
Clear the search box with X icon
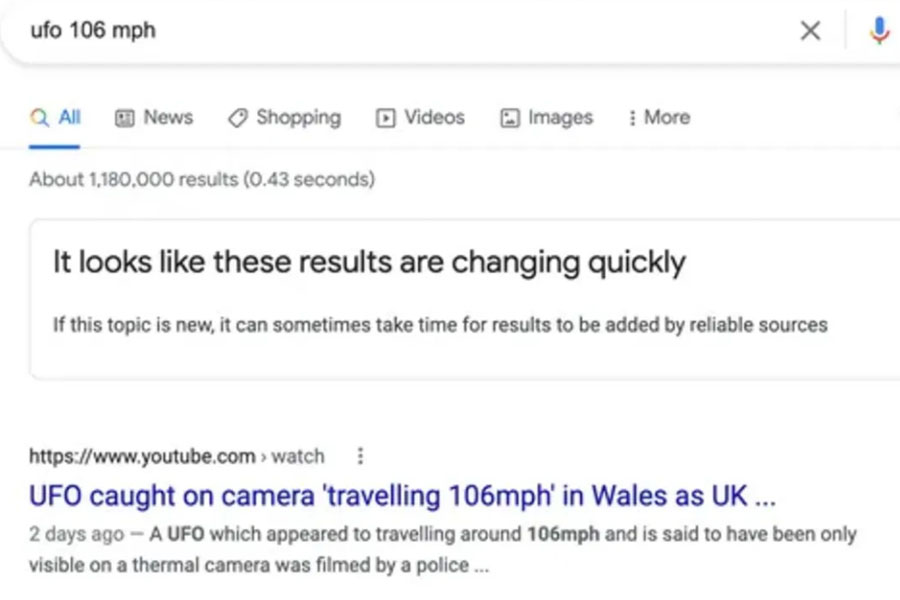[810, 30]
